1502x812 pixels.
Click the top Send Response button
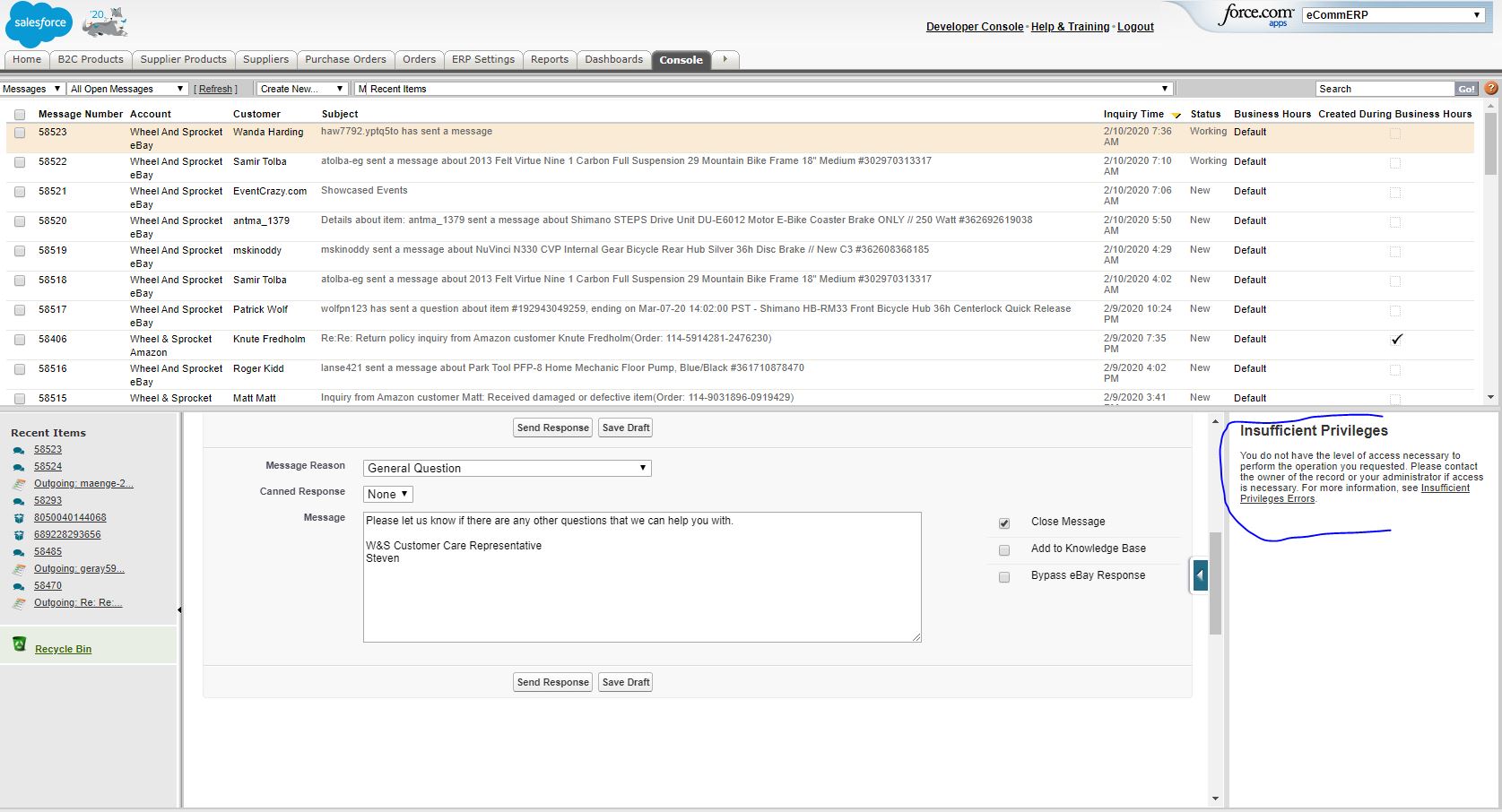click(x=553, y=428)
